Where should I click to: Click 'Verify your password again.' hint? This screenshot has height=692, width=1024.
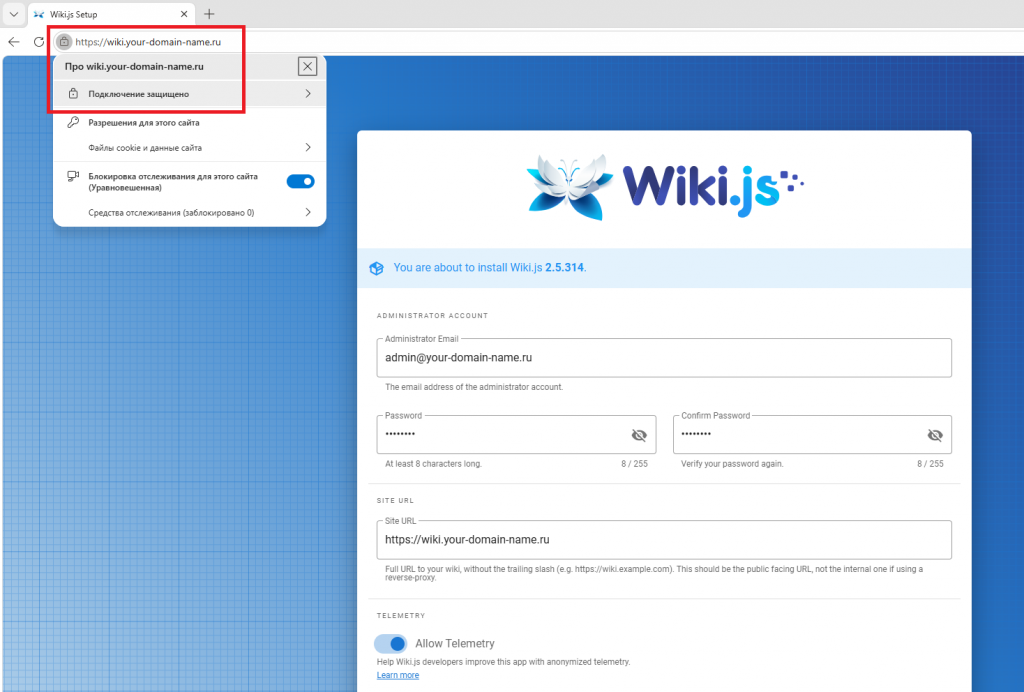(x=732, y=464)
